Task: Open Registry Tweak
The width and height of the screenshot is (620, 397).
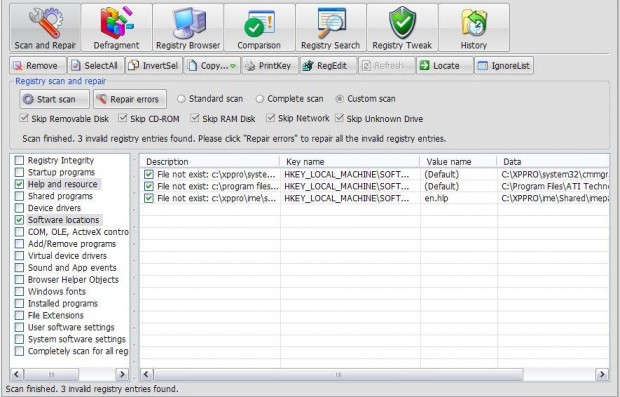Action: click(402, 28)
